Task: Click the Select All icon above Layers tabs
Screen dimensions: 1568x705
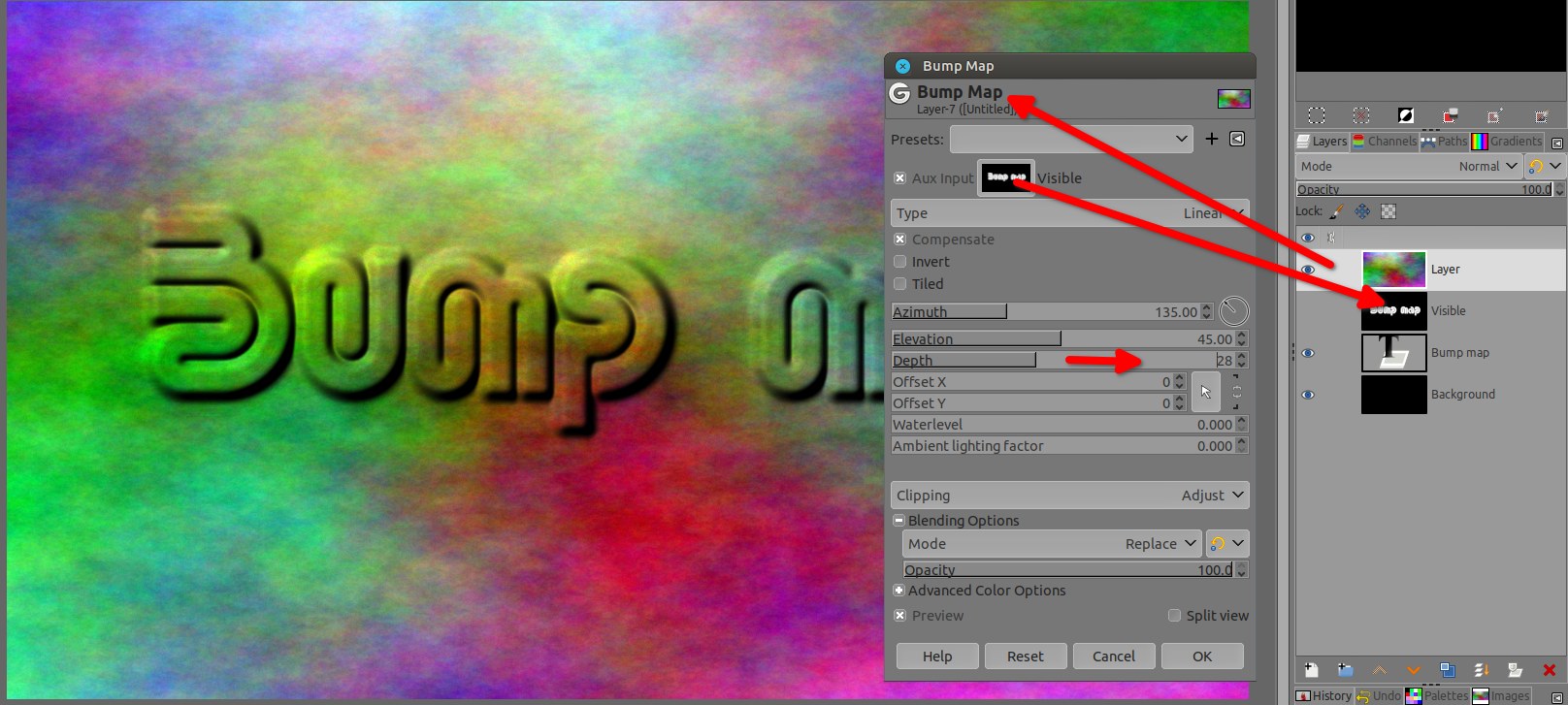Action: point(1317,115)
